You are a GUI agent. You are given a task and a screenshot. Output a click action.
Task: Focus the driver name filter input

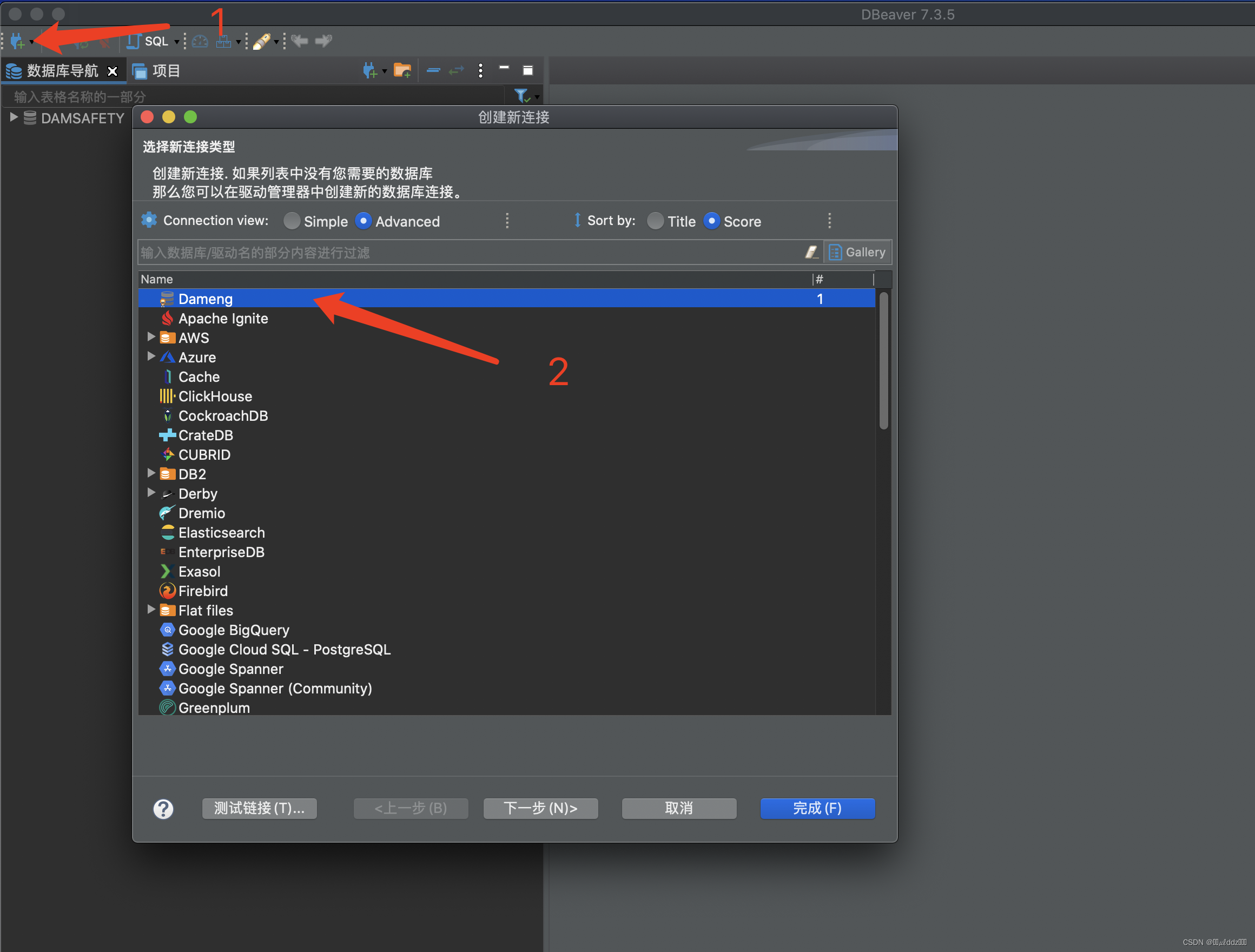[x=470, y=253]
